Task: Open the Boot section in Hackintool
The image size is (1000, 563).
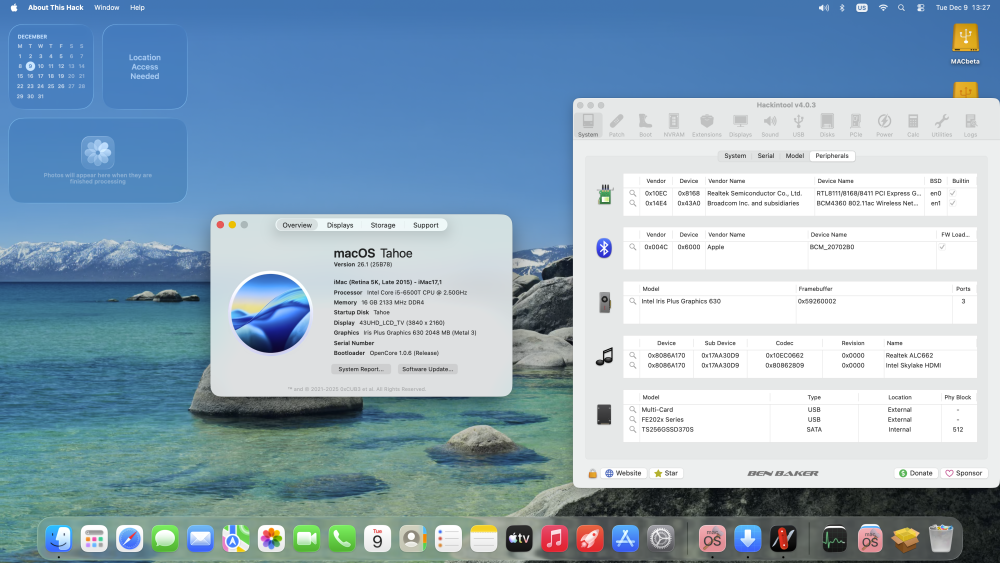Action: coord(645,125)
